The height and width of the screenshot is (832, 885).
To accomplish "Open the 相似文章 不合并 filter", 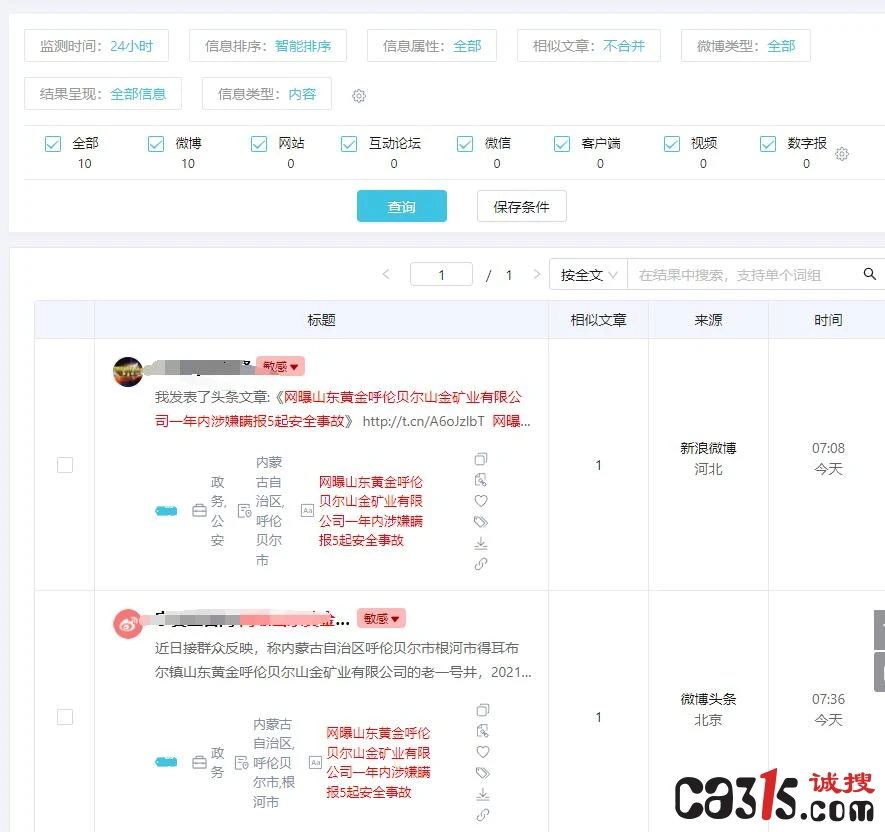I will coord(589,46).
